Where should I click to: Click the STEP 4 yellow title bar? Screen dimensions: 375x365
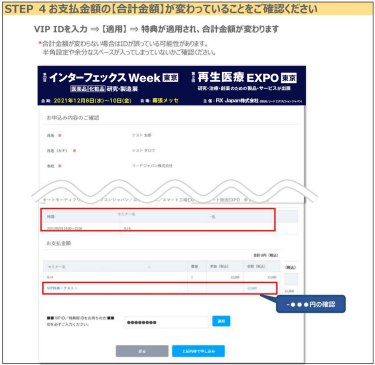click(188, 9)
